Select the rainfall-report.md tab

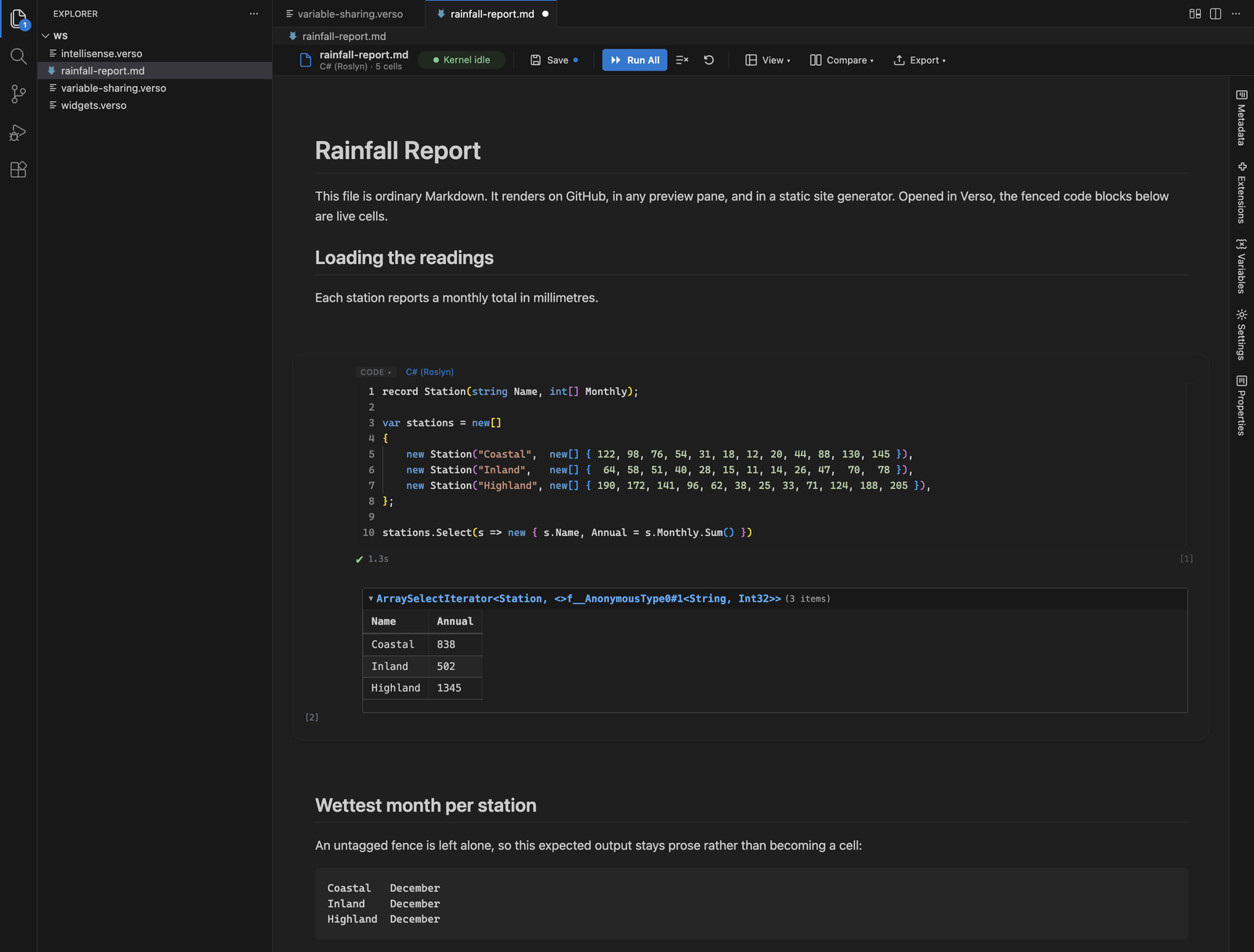492,14
